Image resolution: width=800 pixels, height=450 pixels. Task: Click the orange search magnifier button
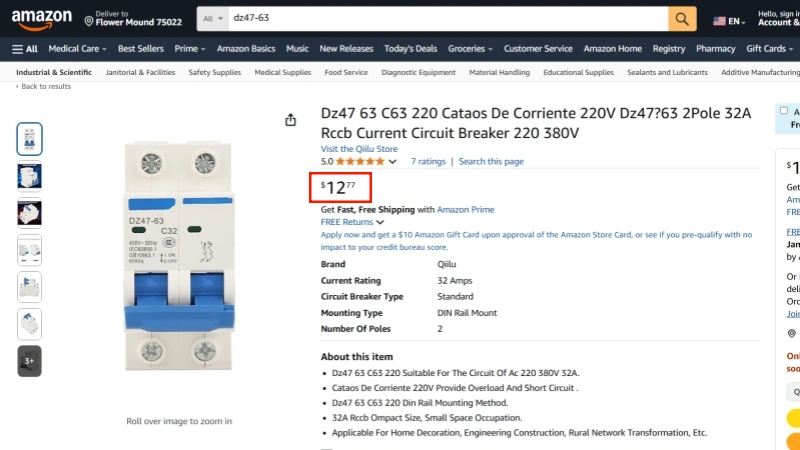683,19
